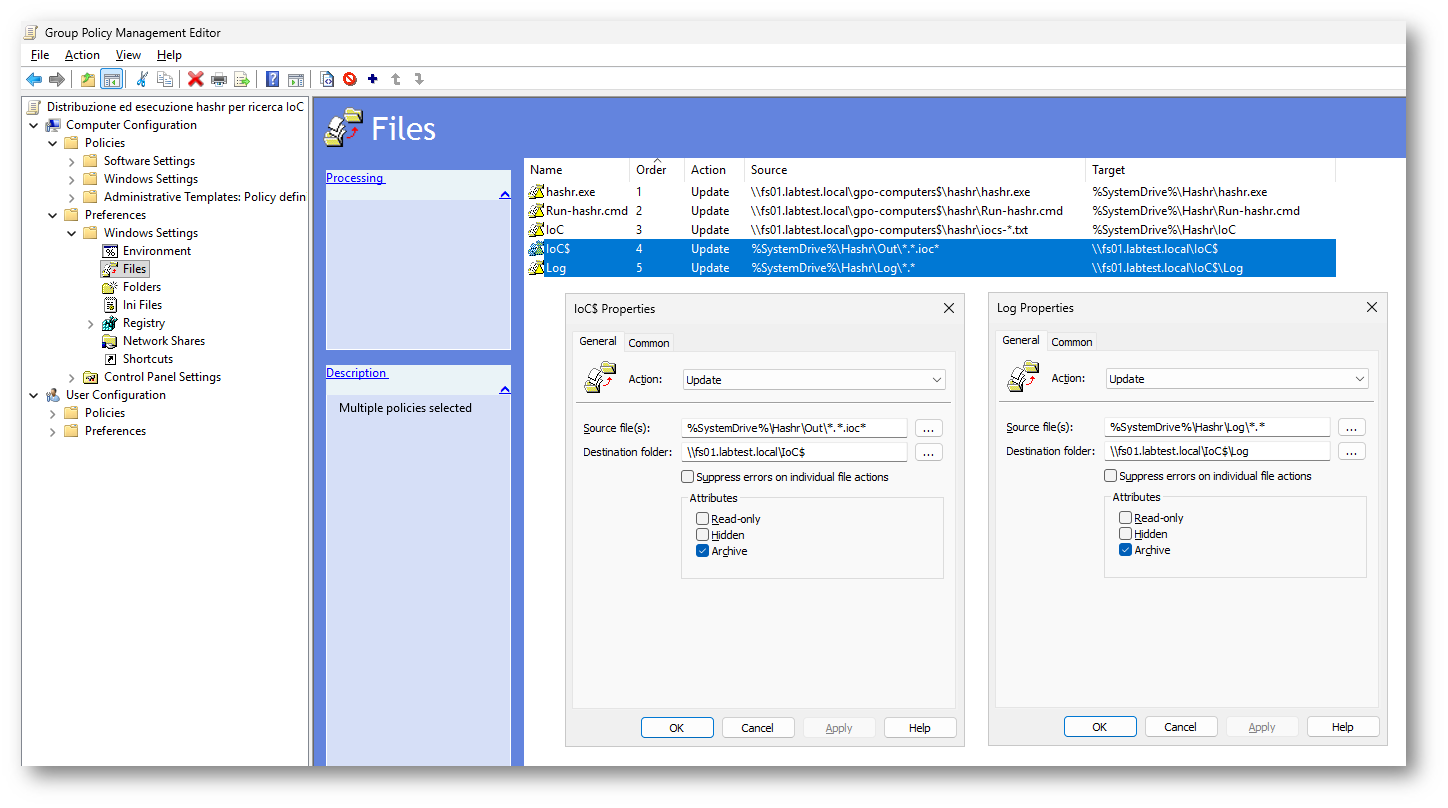Click the red Disable item toolbar icon

tap(350, 80)
